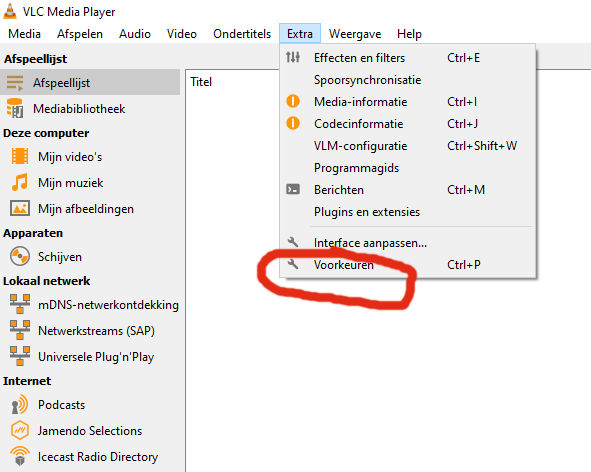Click the Afspeellijst playlist icon in sidebar
This screenshot has width=591, height=472.
pos(15,83)
